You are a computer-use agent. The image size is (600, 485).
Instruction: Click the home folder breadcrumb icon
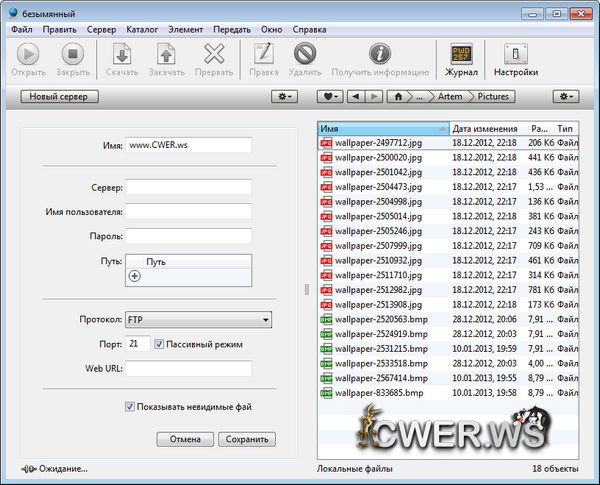pos(398,96)
